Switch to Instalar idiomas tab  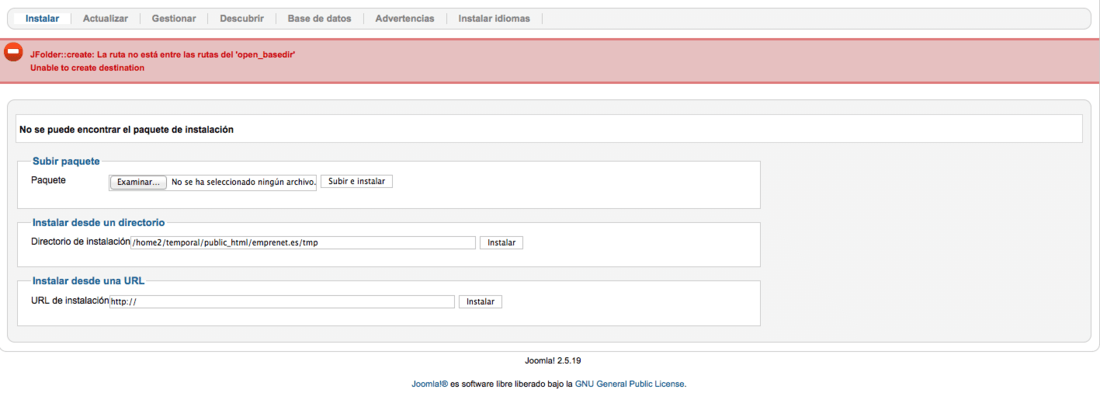pos(494,19)
